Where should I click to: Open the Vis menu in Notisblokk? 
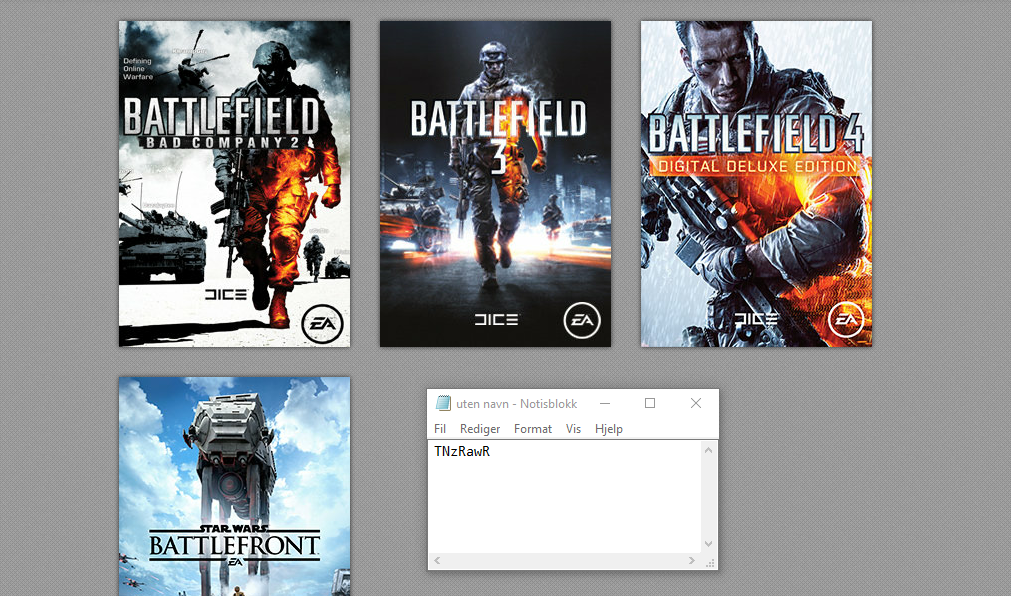[x=573, y=429]
